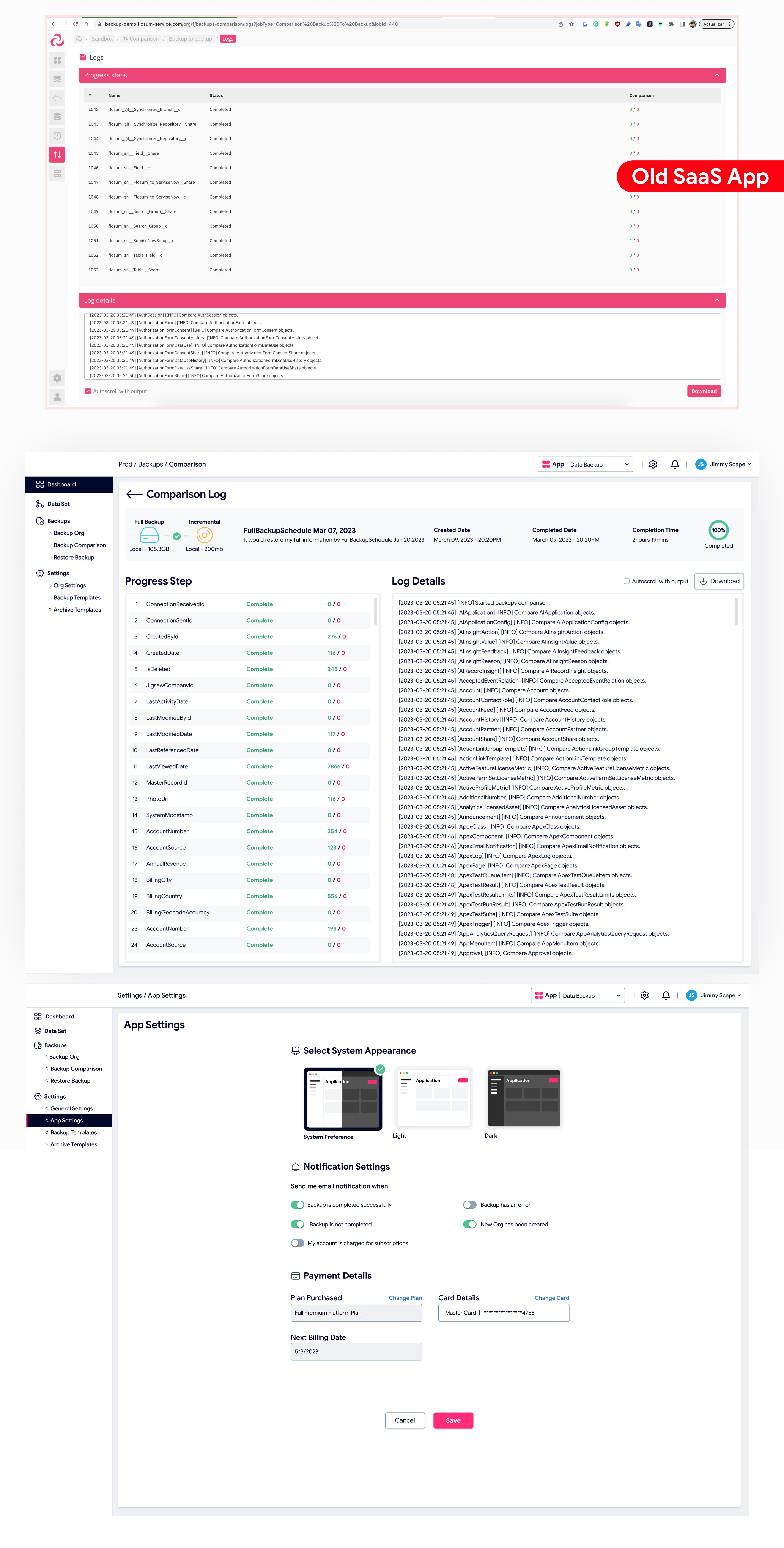Collapse the Log details pink panel
Viewport: 784px width, 1548px height.
coord(717,300)
